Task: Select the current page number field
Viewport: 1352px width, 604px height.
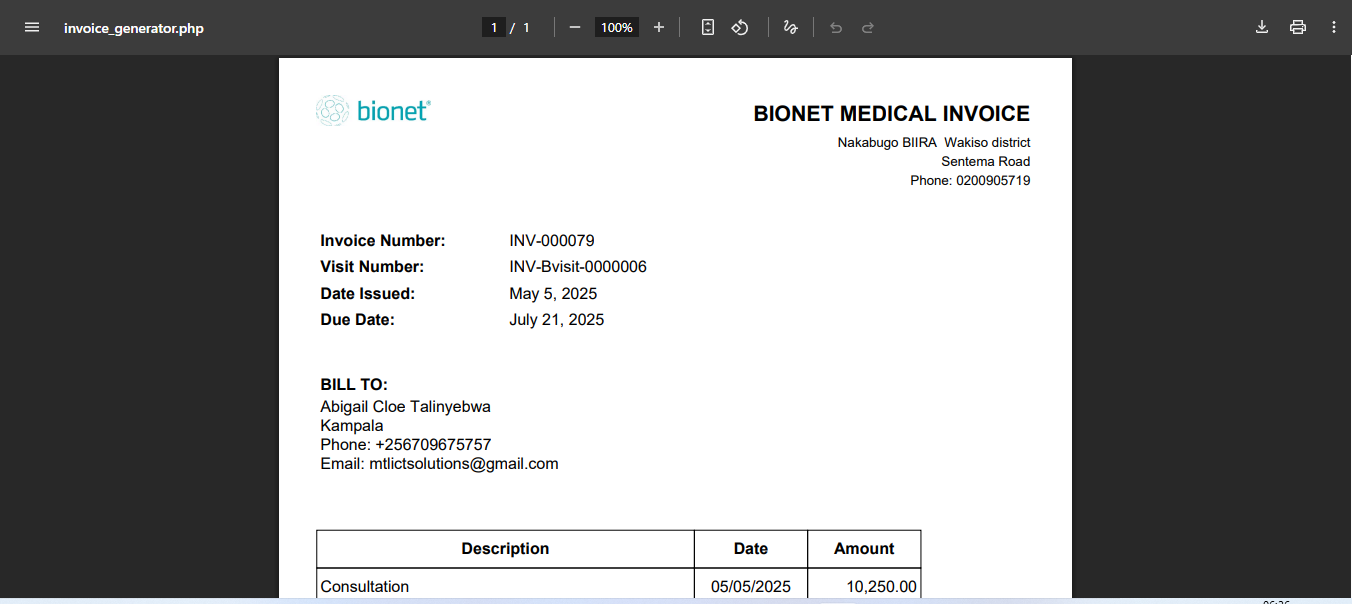Action: [493, 27]
